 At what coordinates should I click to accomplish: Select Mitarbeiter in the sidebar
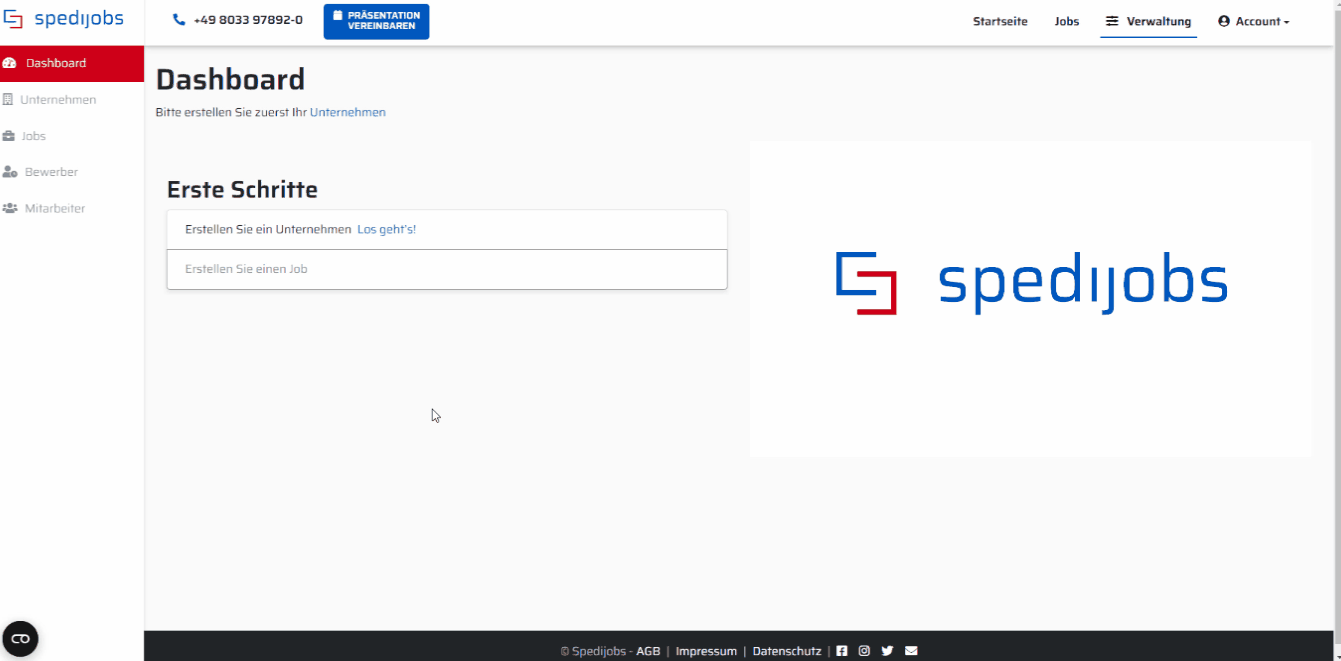pos(55,209)
